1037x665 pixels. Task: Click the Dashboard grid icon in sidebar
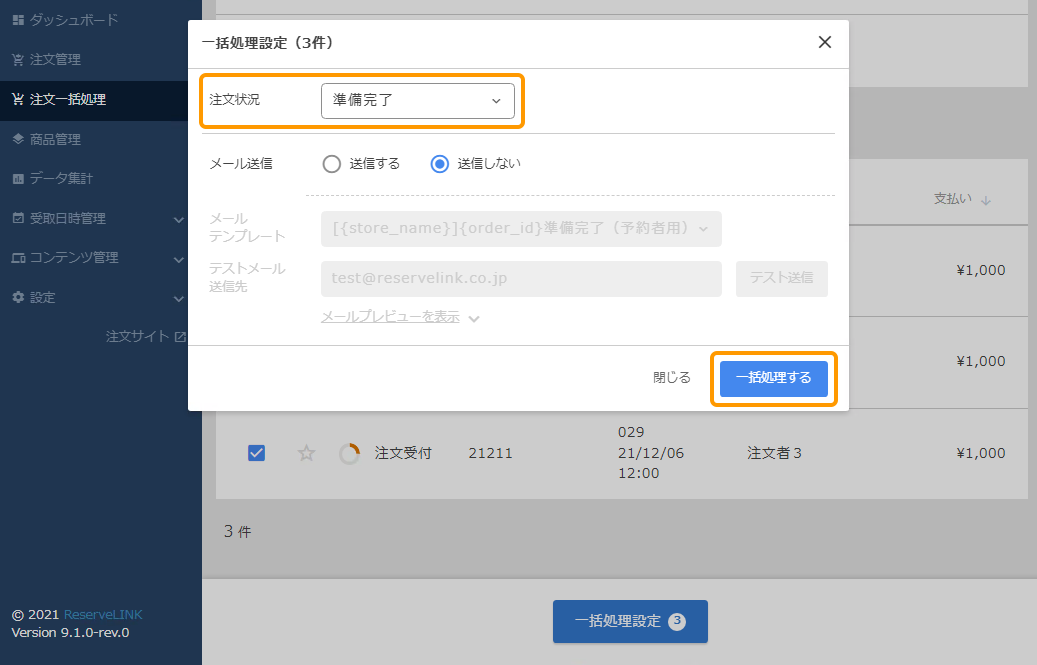18,20
